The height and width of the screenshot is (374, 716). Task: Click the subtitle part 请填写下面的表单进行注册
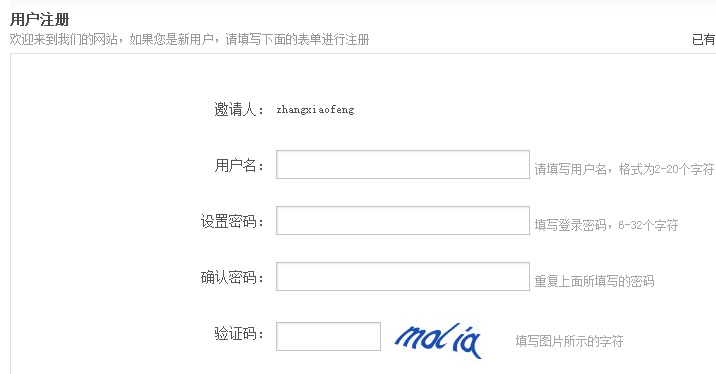(297, 40)
